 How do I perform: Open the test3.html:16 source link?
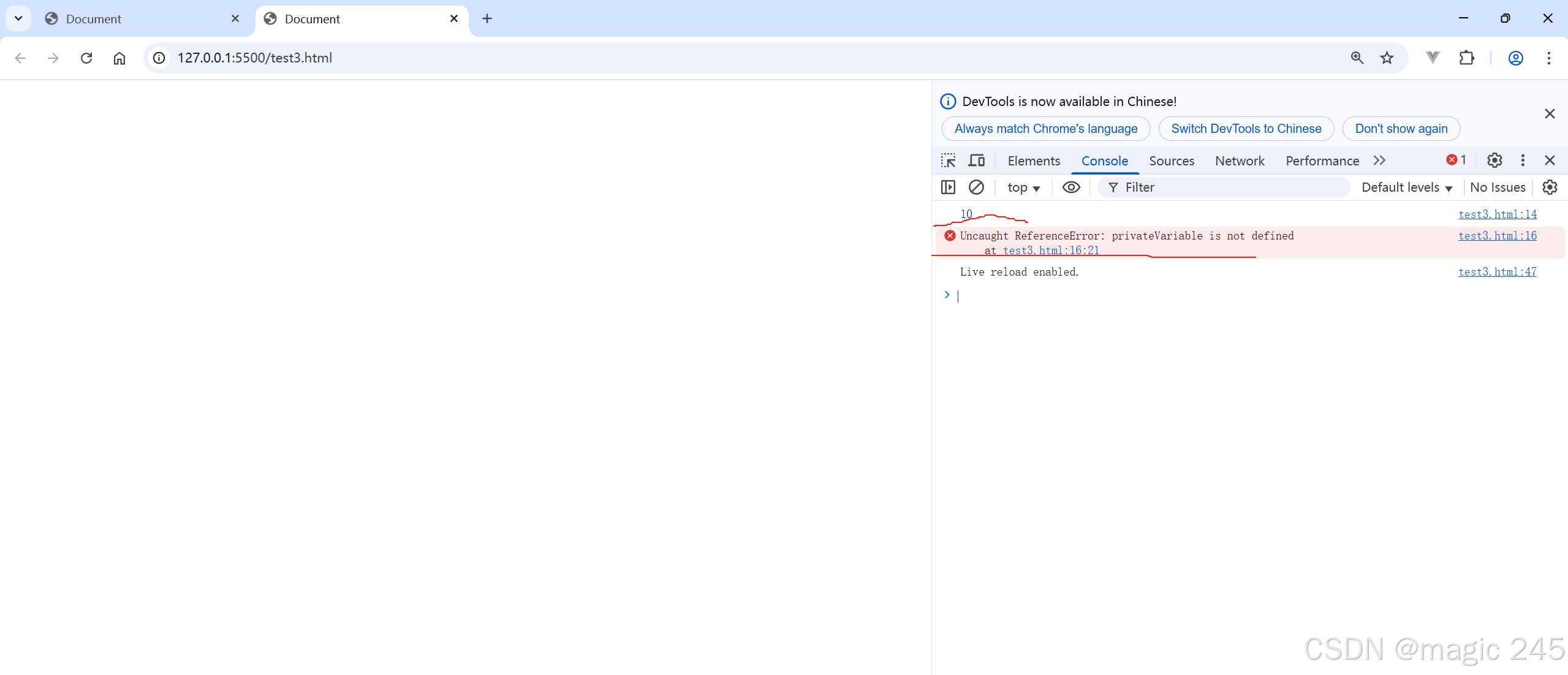pyautogui.click(x=1497, y=236)
